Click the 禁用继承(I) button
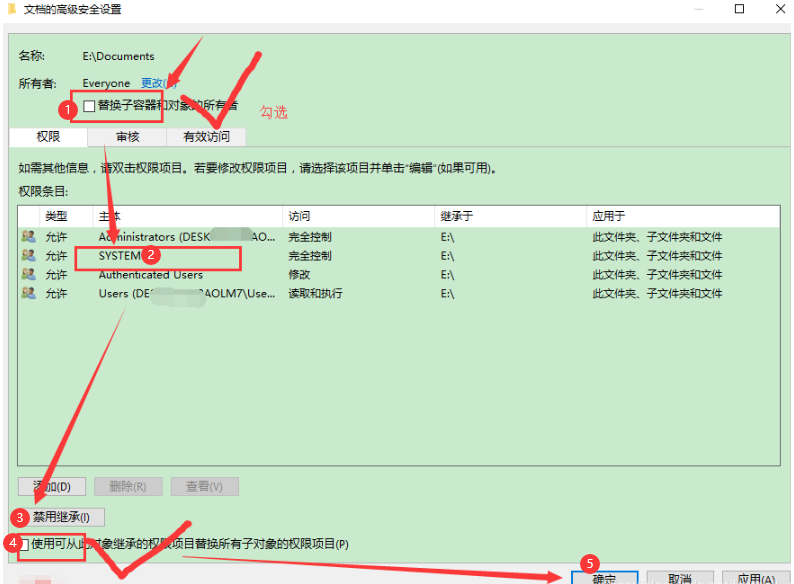The height and width of the screenshot is (584, 794). pos(61,517)
